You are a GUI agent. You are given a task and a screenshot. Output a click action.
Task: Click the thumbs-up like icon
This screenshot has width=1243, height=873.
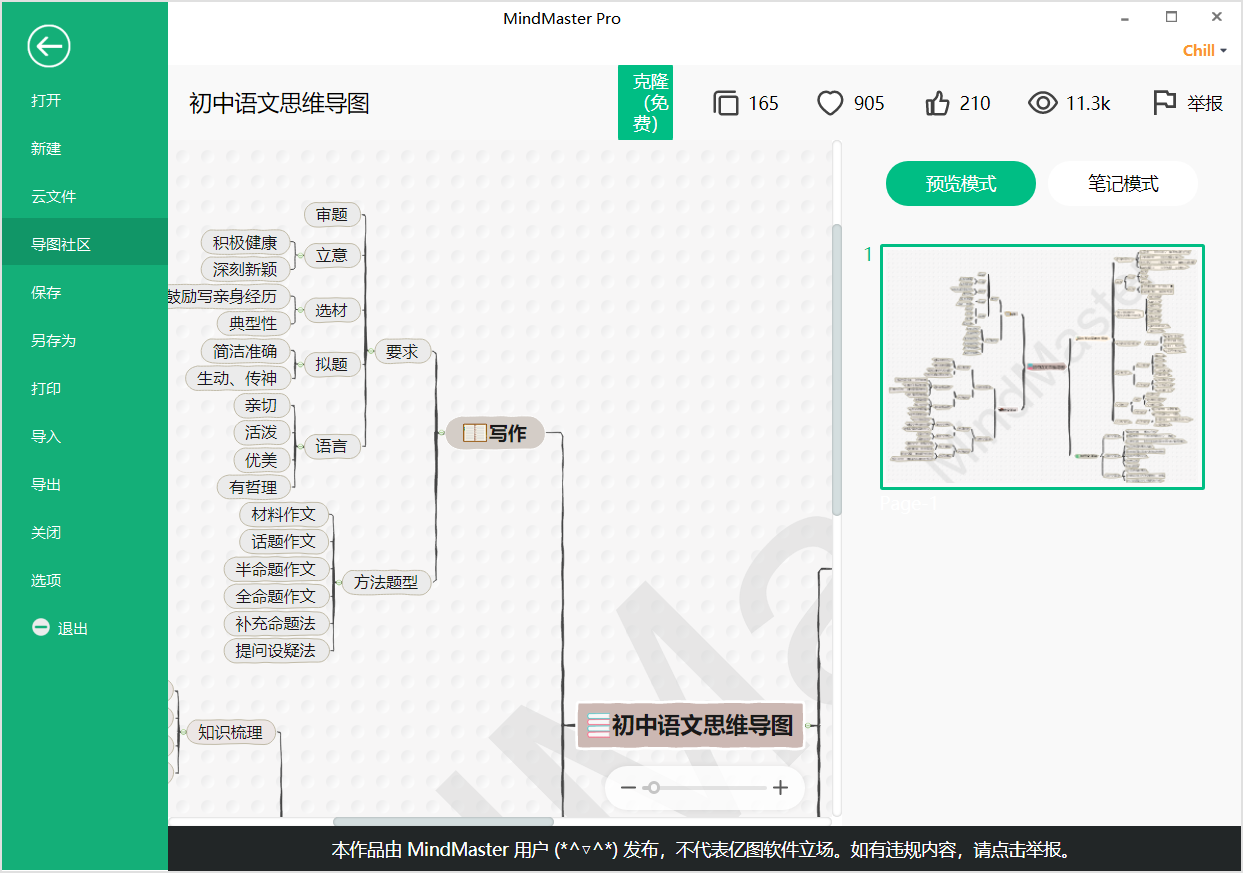click(937, 103)
